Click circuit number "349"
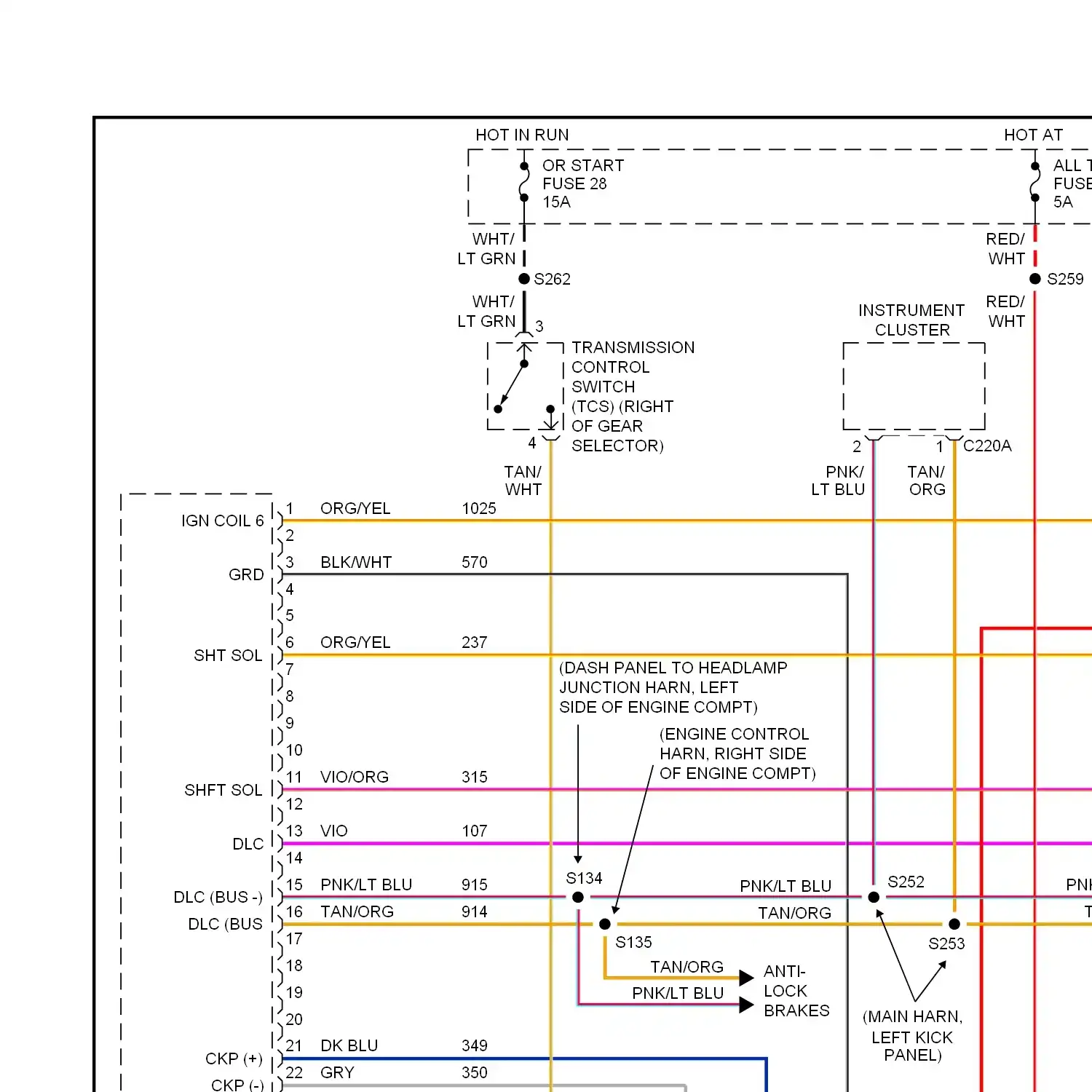Screen dimensions: 1092x1092 475,1045
